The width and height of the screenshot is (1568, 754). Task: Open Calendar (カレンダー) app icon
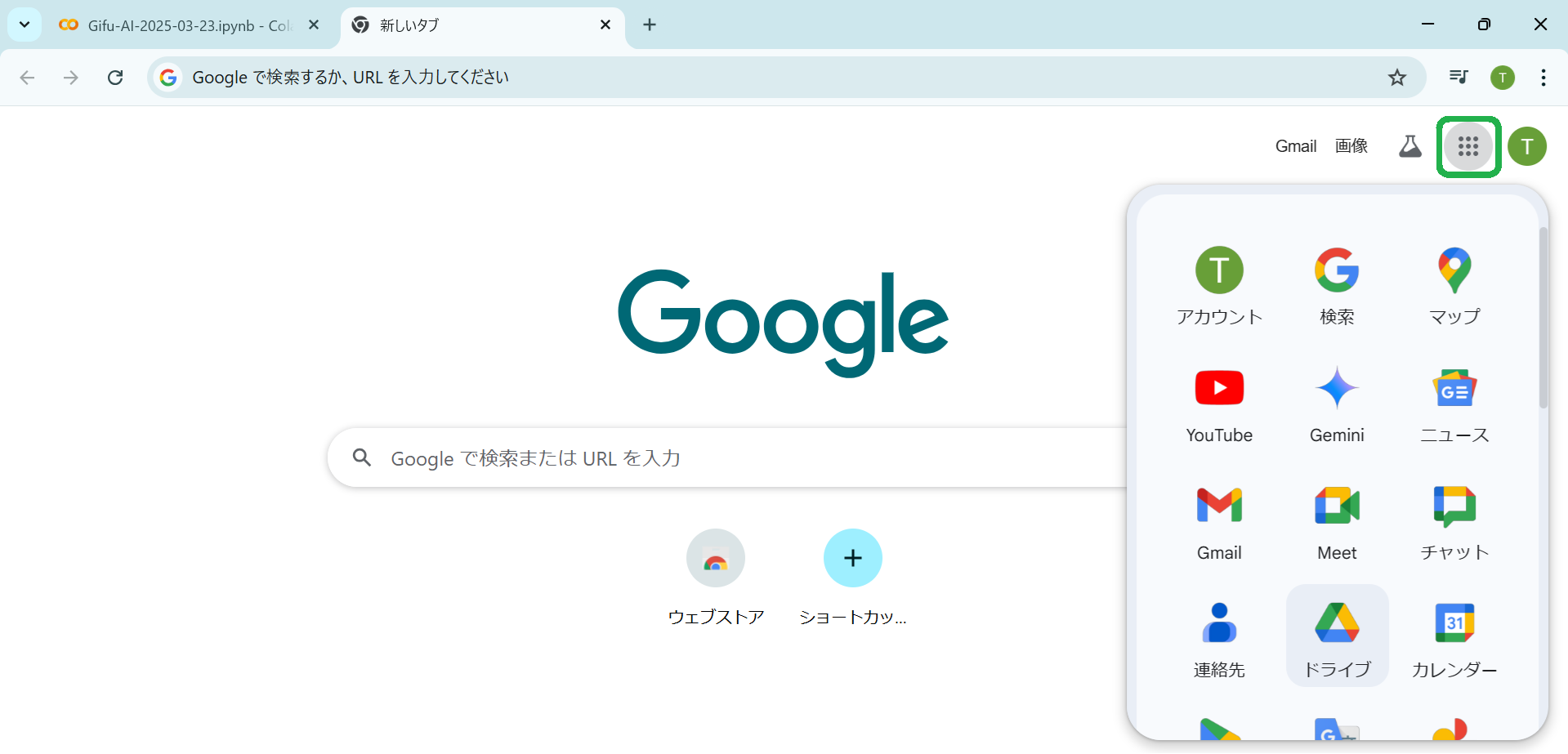1454,638
